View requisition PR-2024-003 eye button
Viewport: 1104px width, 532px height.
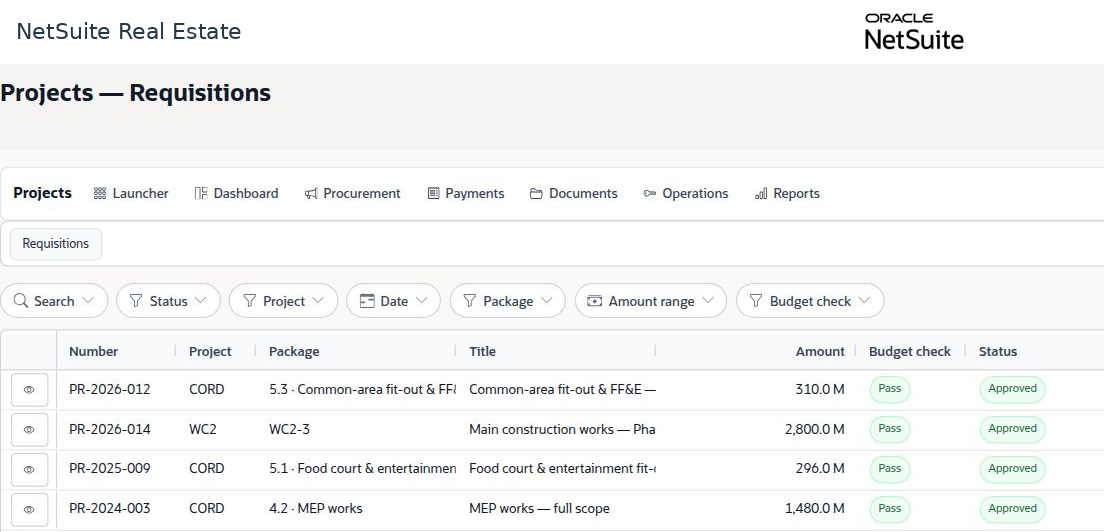coord(30,509)
